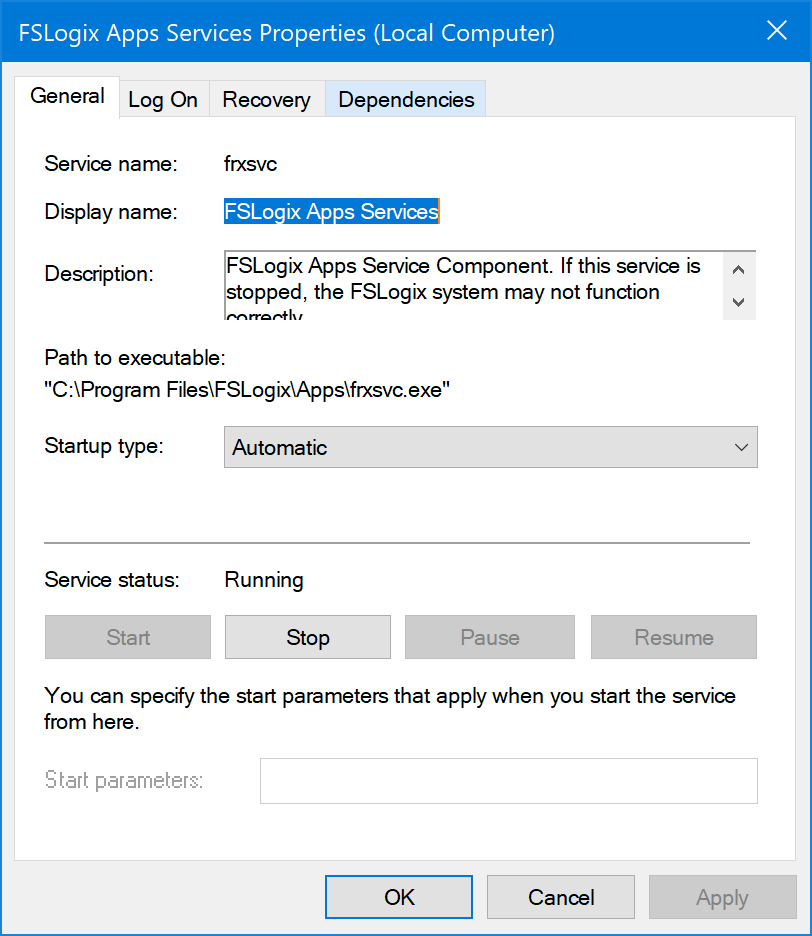812x936 pixels.
Task: Apply the service settings
Action: pos(722,897)
